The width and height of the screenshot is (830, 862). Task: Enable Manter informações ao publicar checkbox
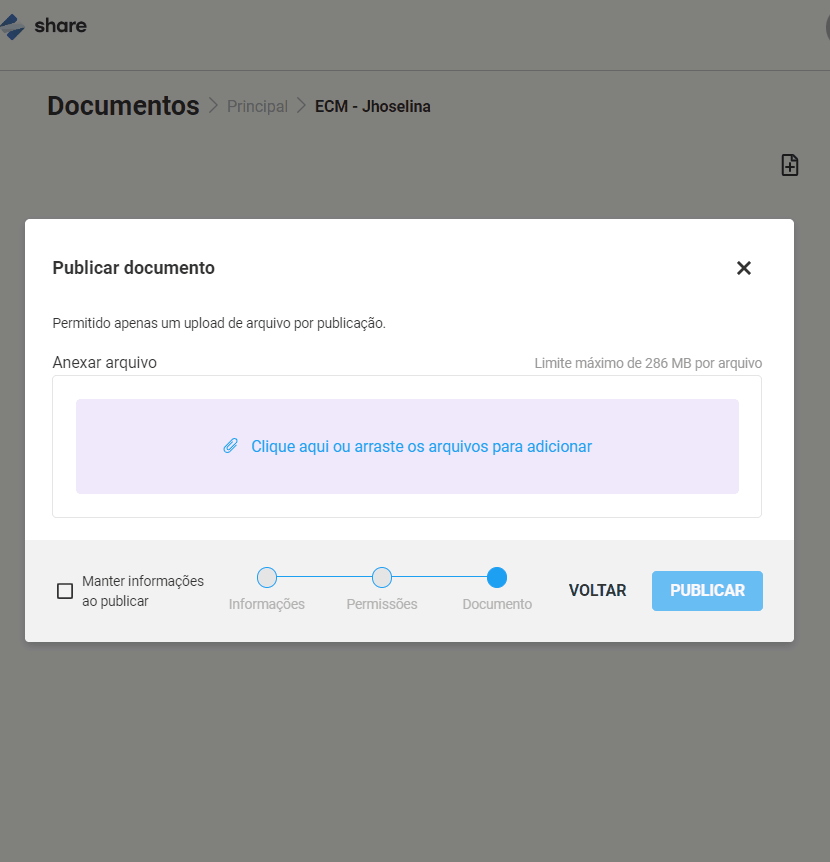(x=65, y=591)
